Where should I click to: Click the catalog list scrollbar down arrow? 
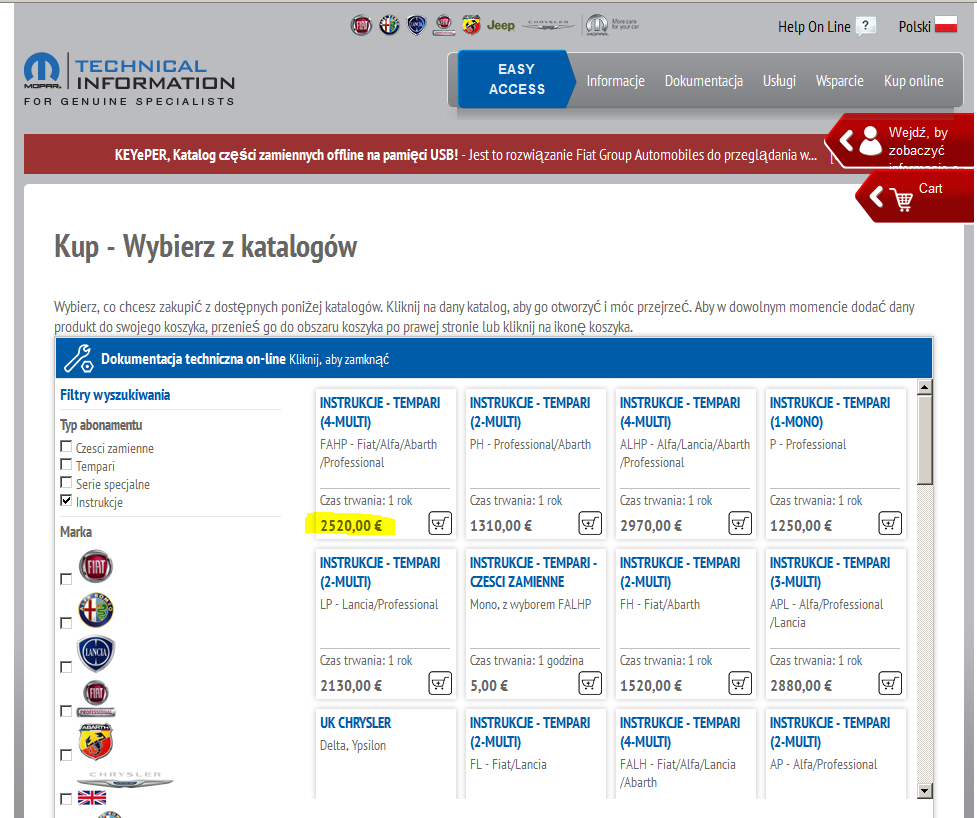click(x=925, y=791)
